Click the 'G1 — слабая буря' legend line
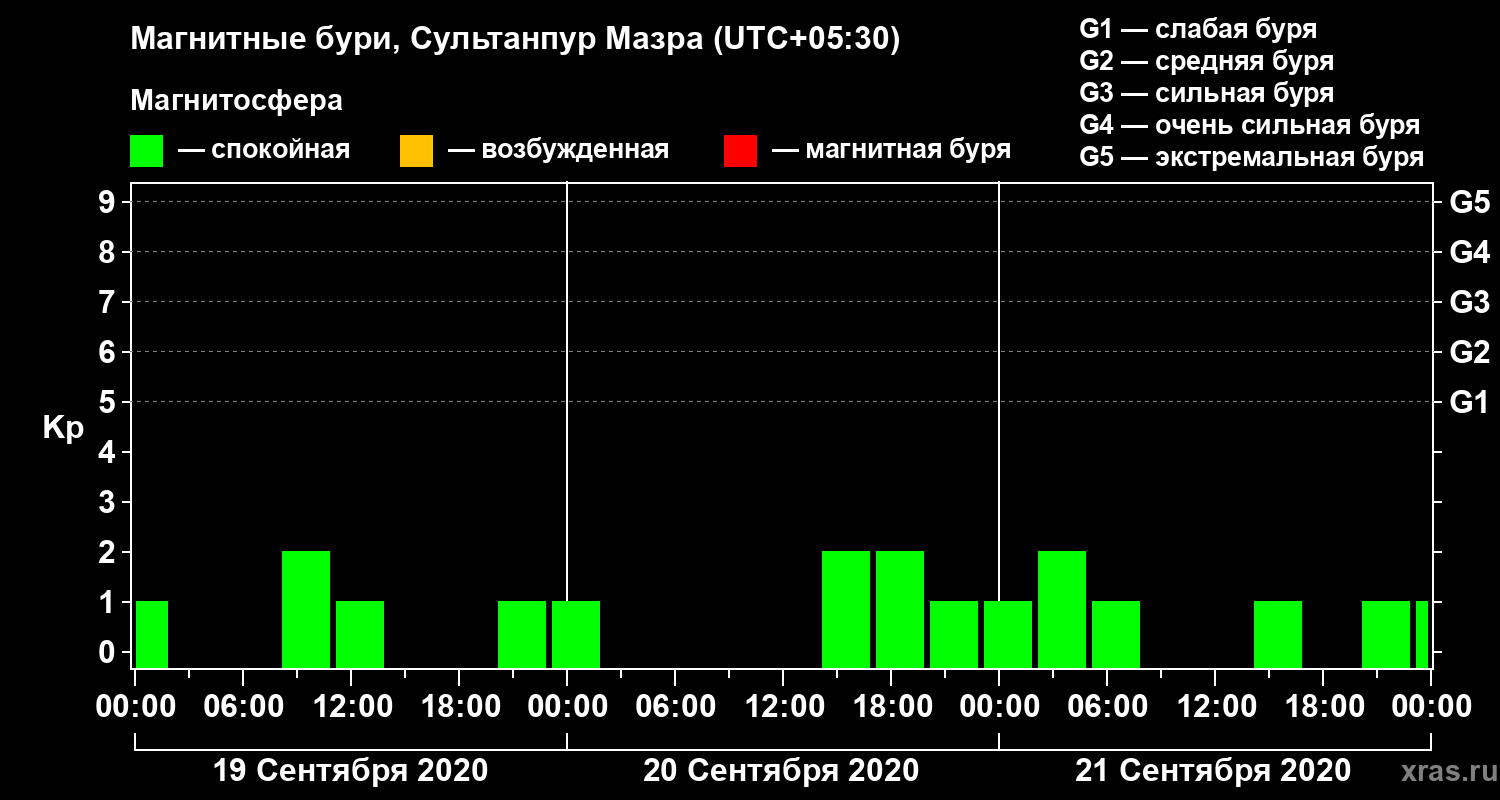Image resolution: width=1500 pixels, height=800 pixels. click(x=1198, y=29)
